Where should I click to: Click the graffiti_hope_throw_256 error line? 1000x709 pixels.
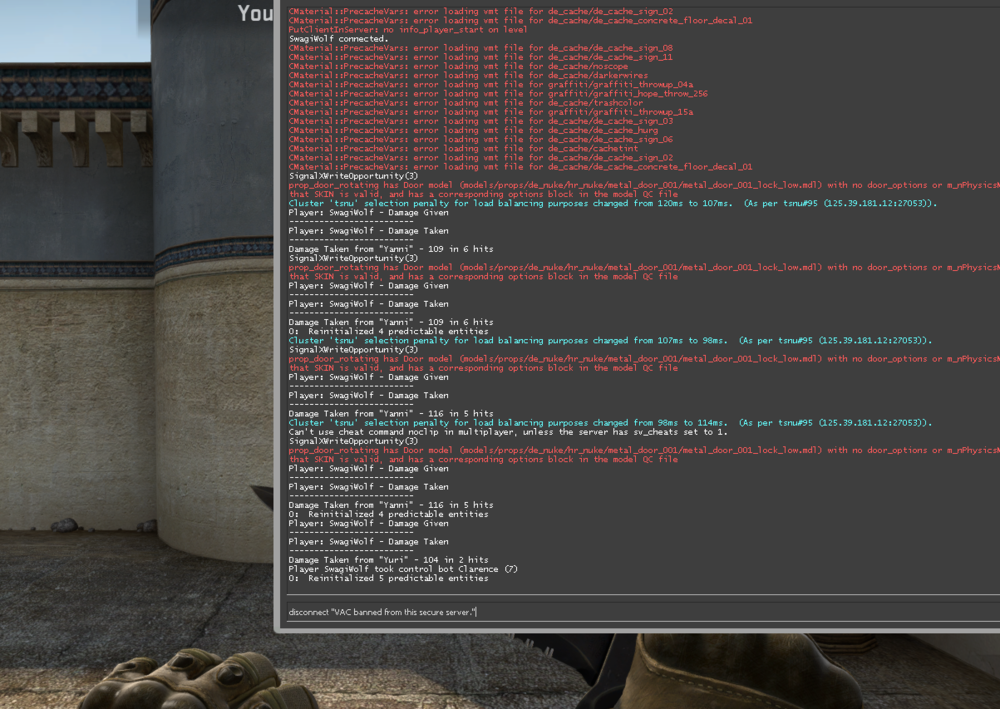pos(497,94)
